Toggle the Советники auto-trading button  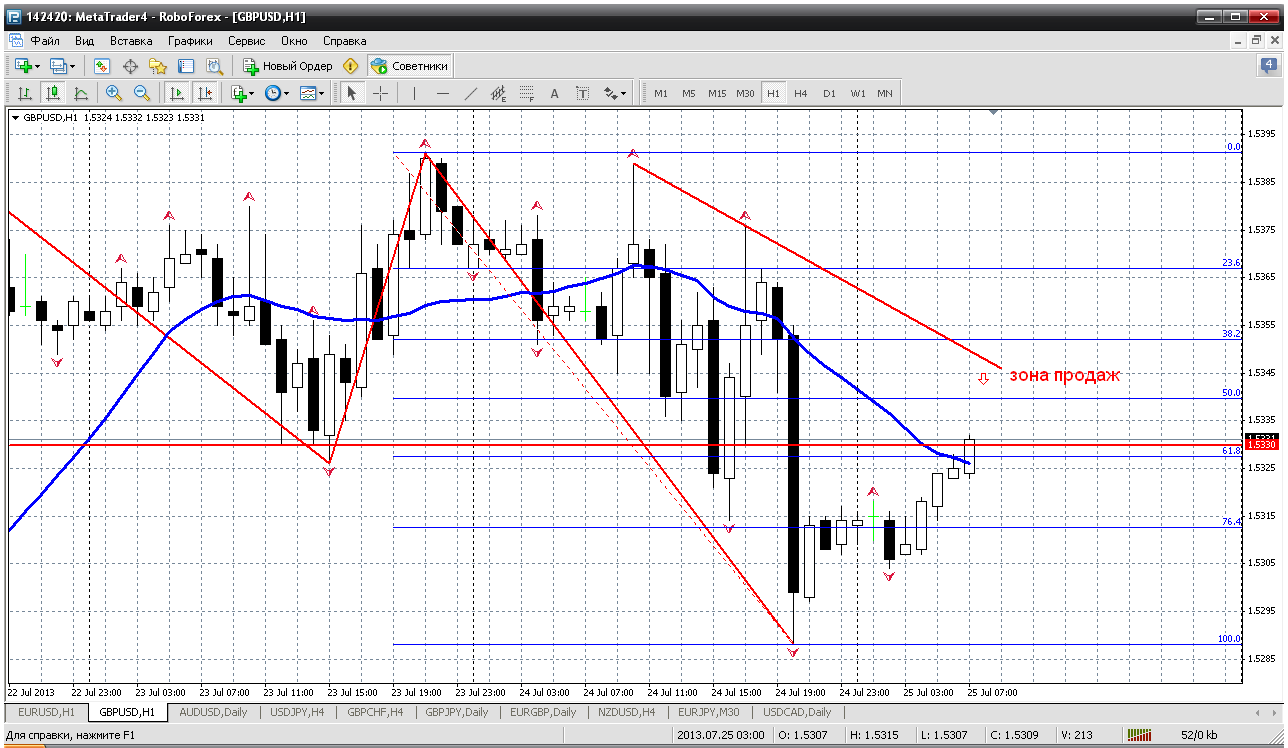[x=410, y=66]
